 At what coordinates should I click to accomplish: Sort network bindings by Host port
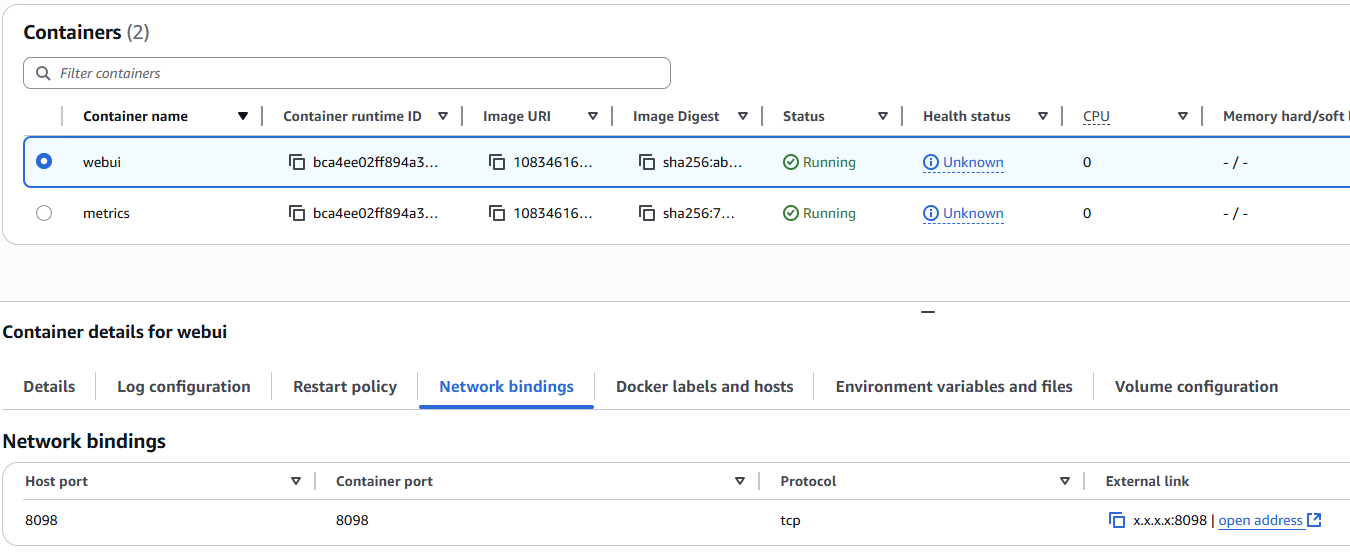296,481
